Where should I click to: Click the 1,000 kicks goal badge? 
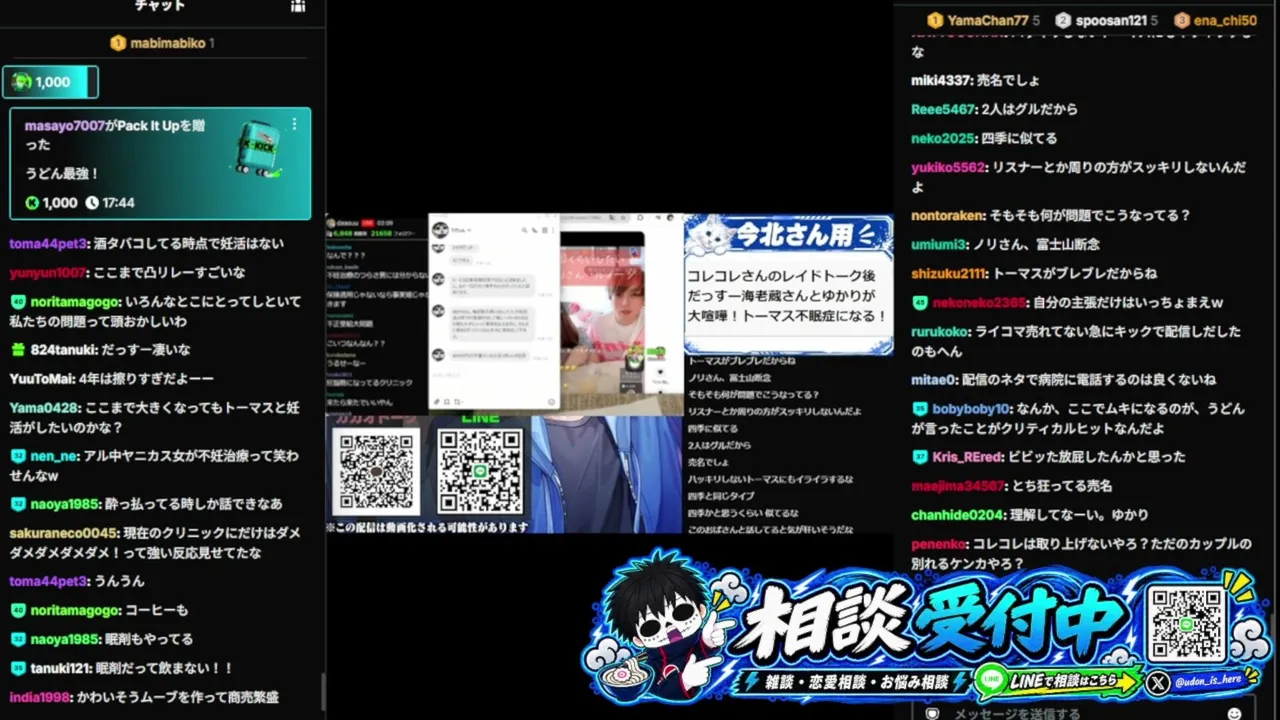50,82
